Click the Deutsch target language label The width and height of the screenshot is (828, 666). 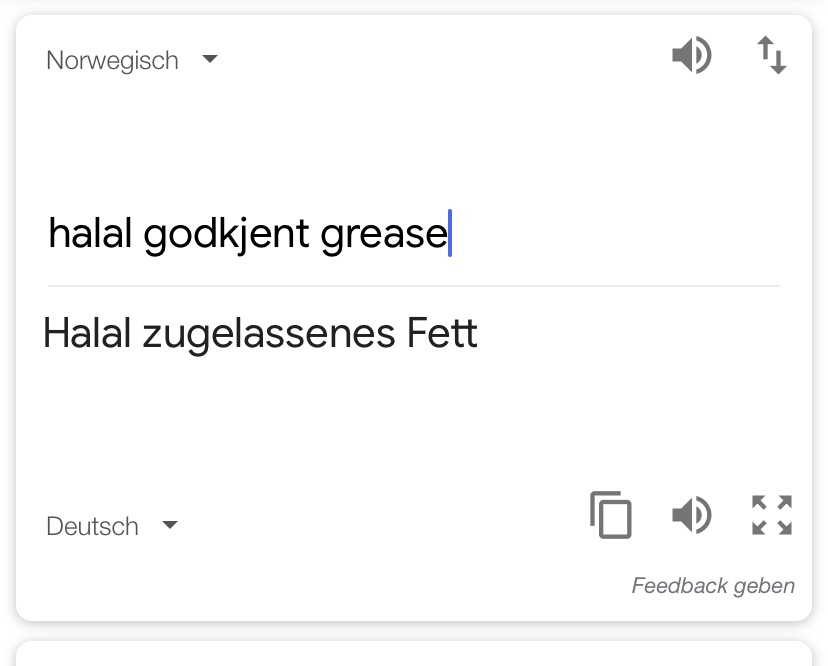tap(92, 526)
